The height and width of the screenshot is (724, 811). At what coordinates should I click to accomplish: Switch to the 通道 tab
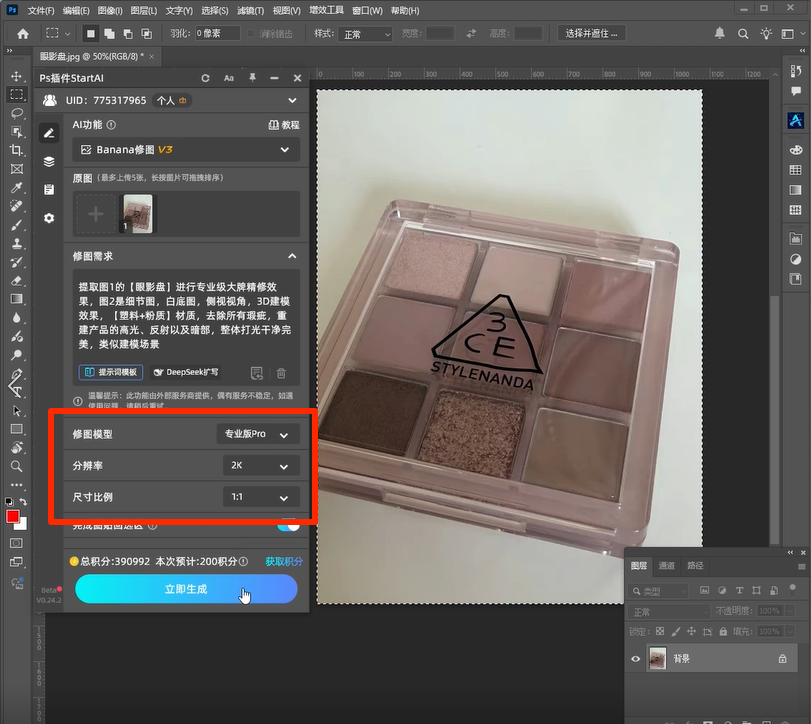pyautogui.click(x=666, y=566)
